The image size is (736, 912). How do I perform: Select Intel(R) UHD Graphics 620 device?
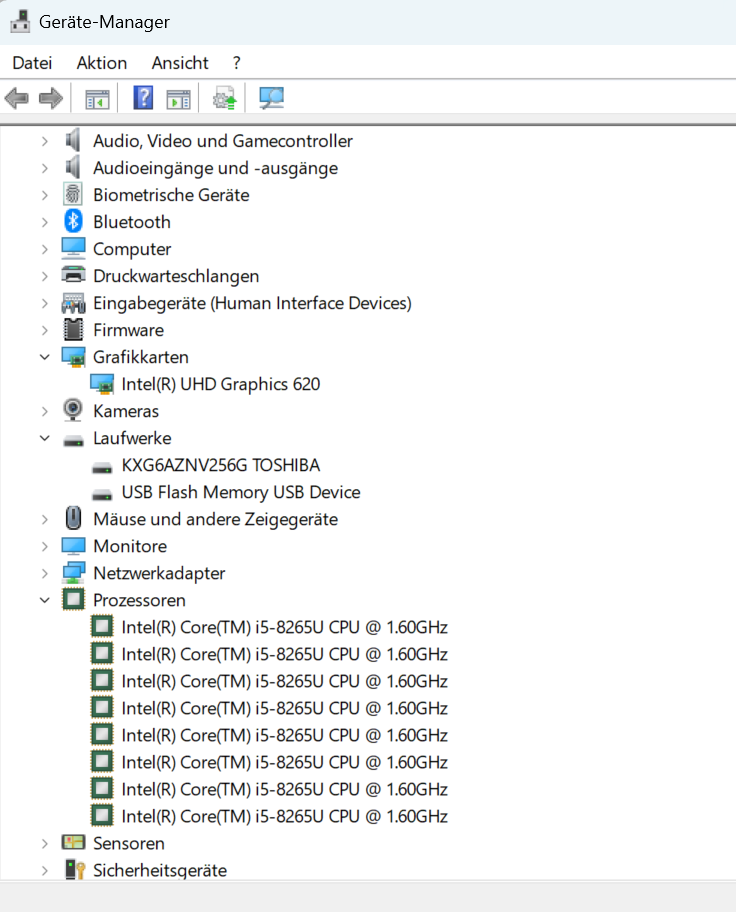221,384
